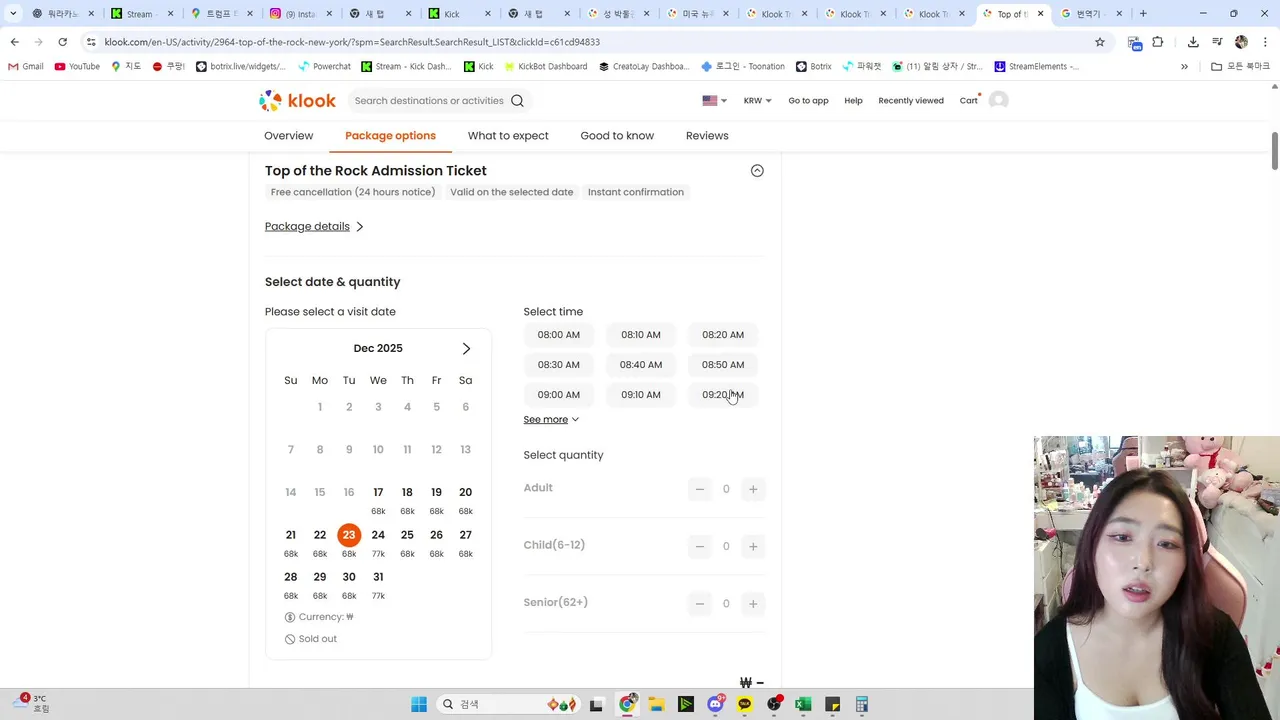The height and width of the screenshot is (720, 1280).
Task: Go to next month in calendar
Action: [x=466, y=348]
